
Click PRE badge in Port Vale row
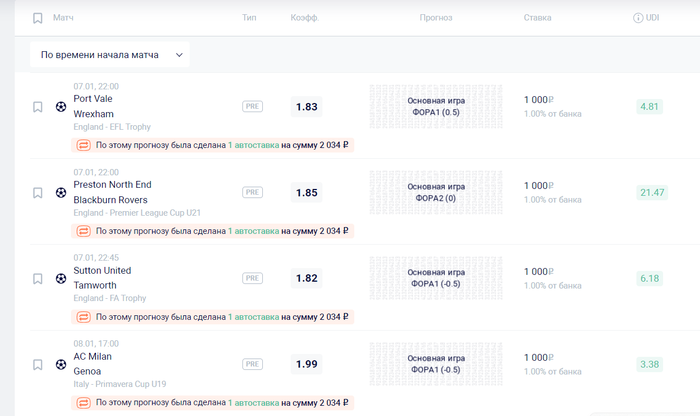click(x=252, y=106)
